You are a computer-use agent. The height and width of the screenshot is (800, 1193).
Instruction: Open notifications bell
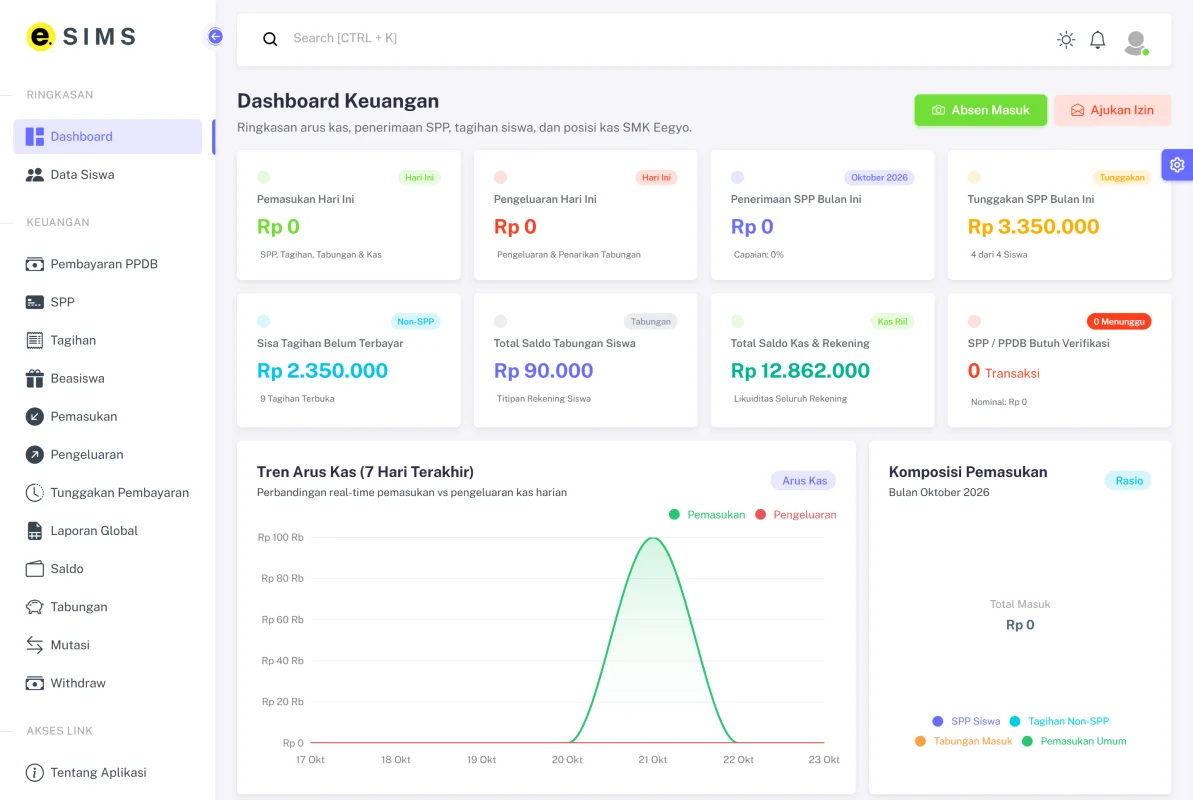[1097, 40]
